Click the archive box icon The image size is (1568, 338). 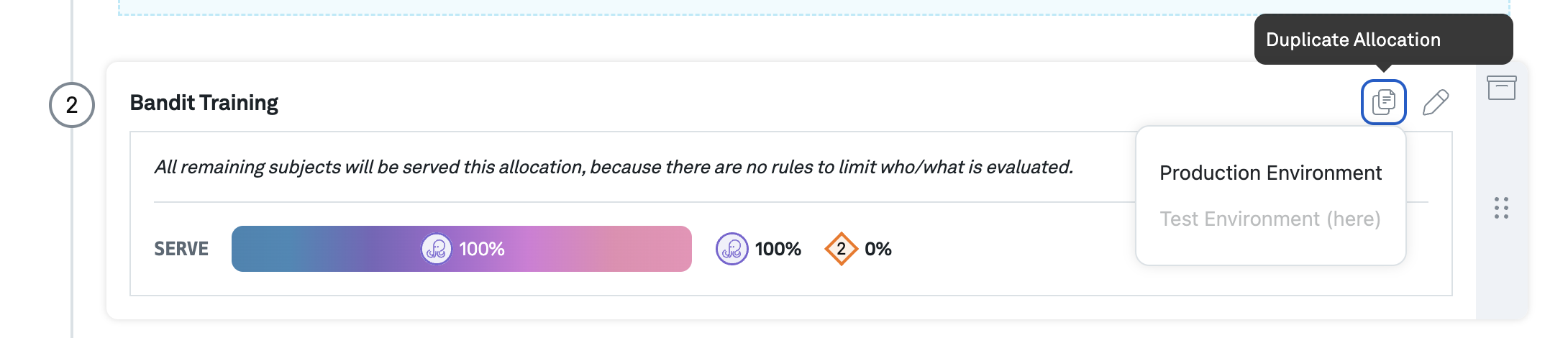[1501, 88]
